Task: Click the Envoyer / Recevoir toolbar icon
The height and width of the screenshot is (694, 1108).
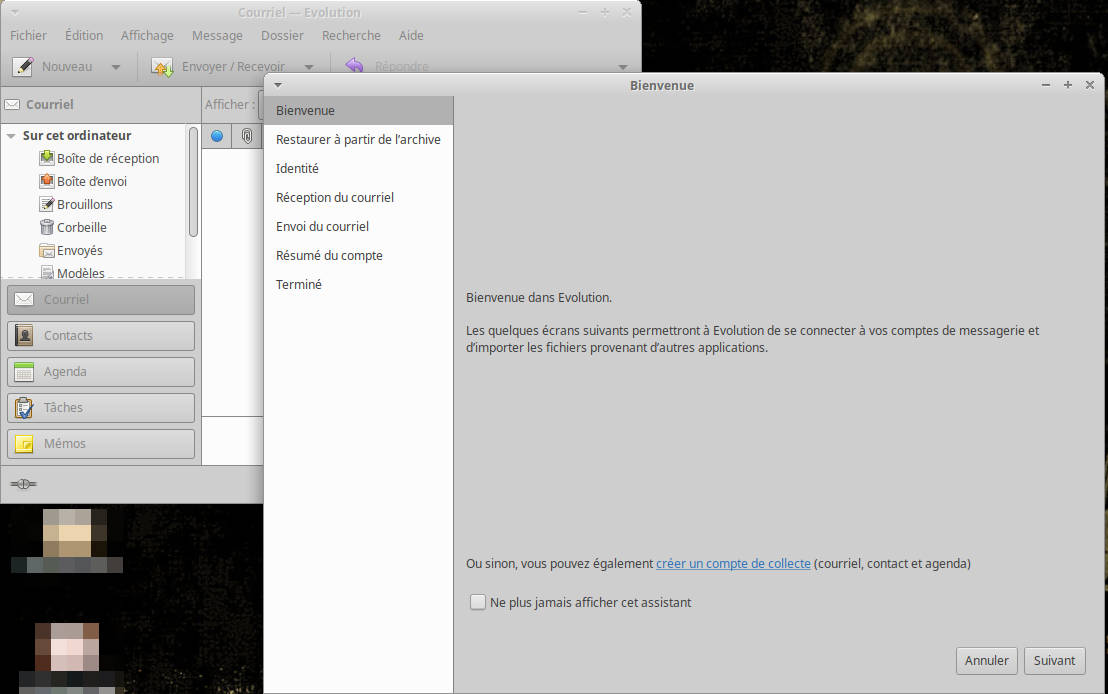Action: point(162,67)
